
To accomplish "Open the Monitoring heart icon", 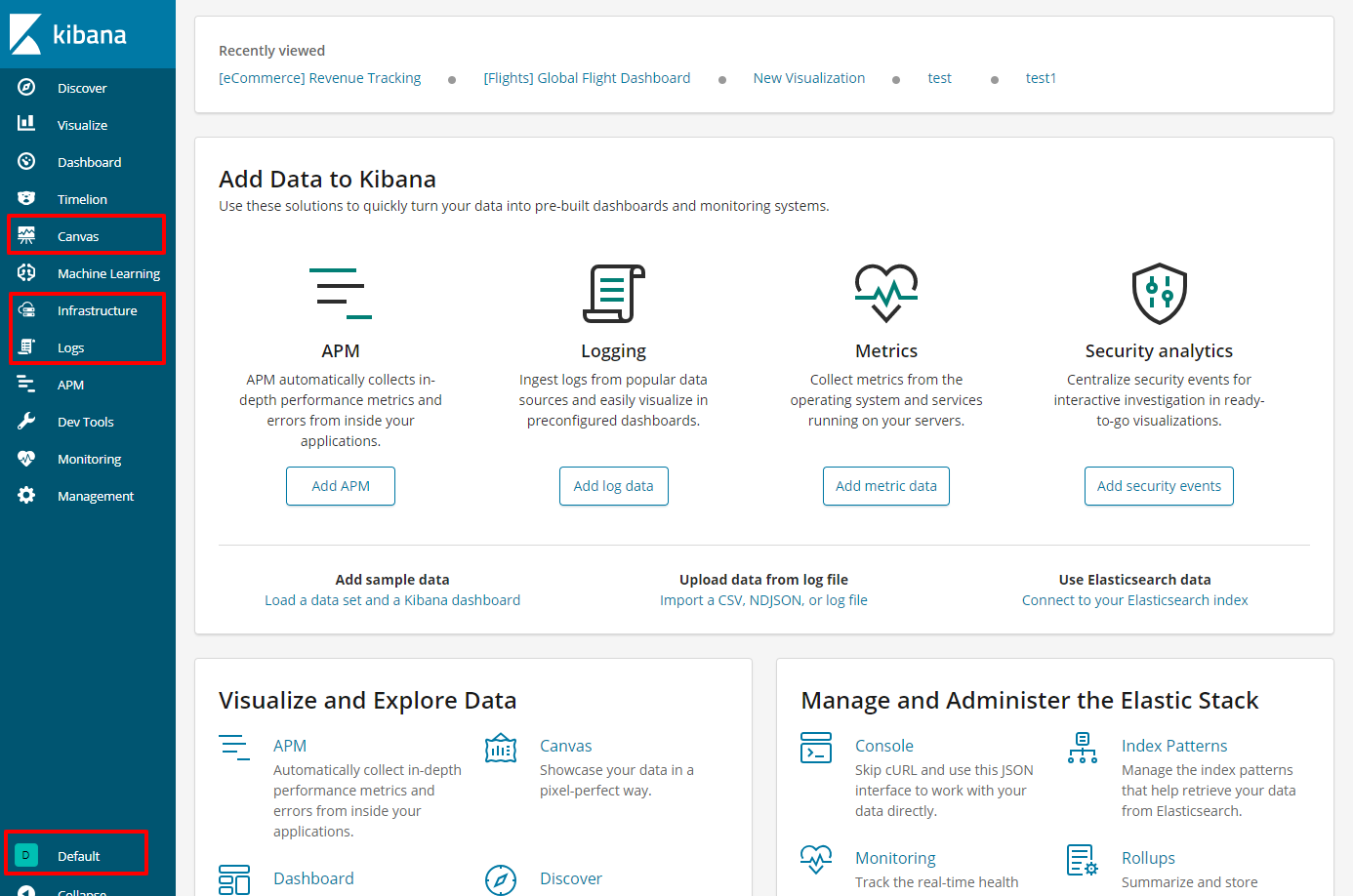I will point(21,458).
